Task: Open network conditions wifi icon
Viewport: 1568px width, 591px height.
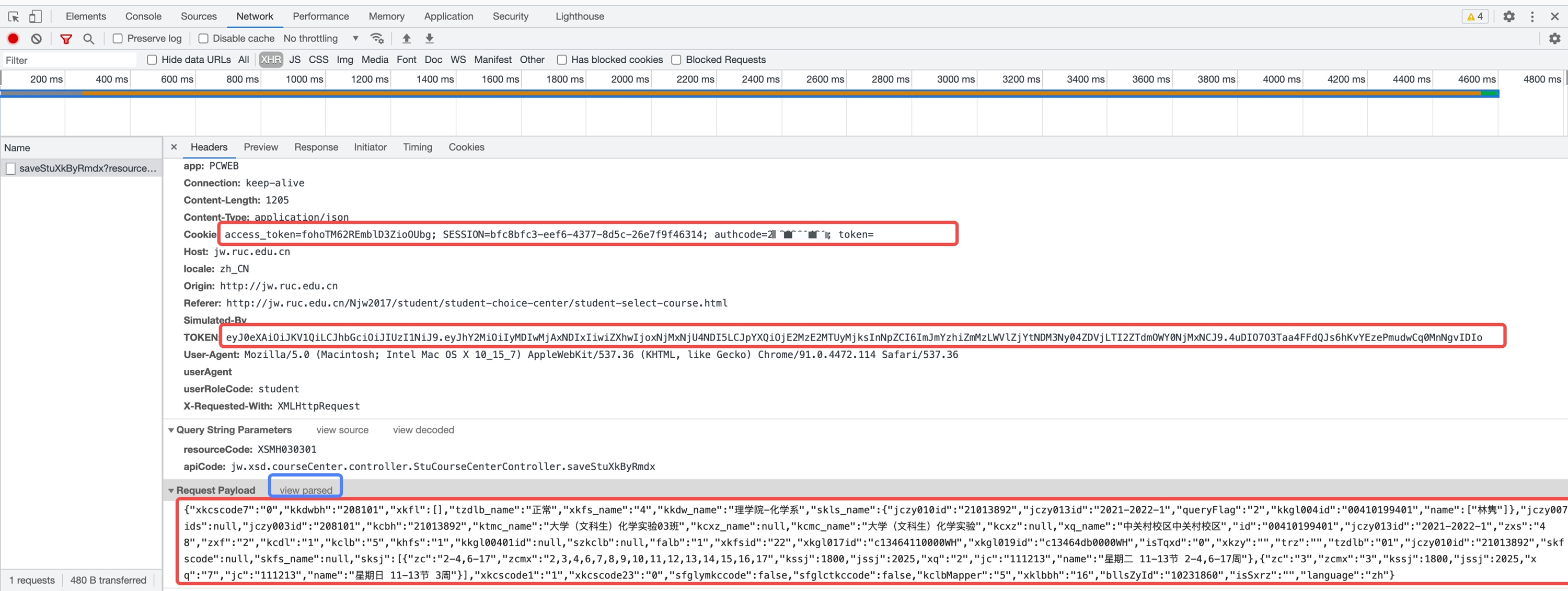Action: (377, 38)
